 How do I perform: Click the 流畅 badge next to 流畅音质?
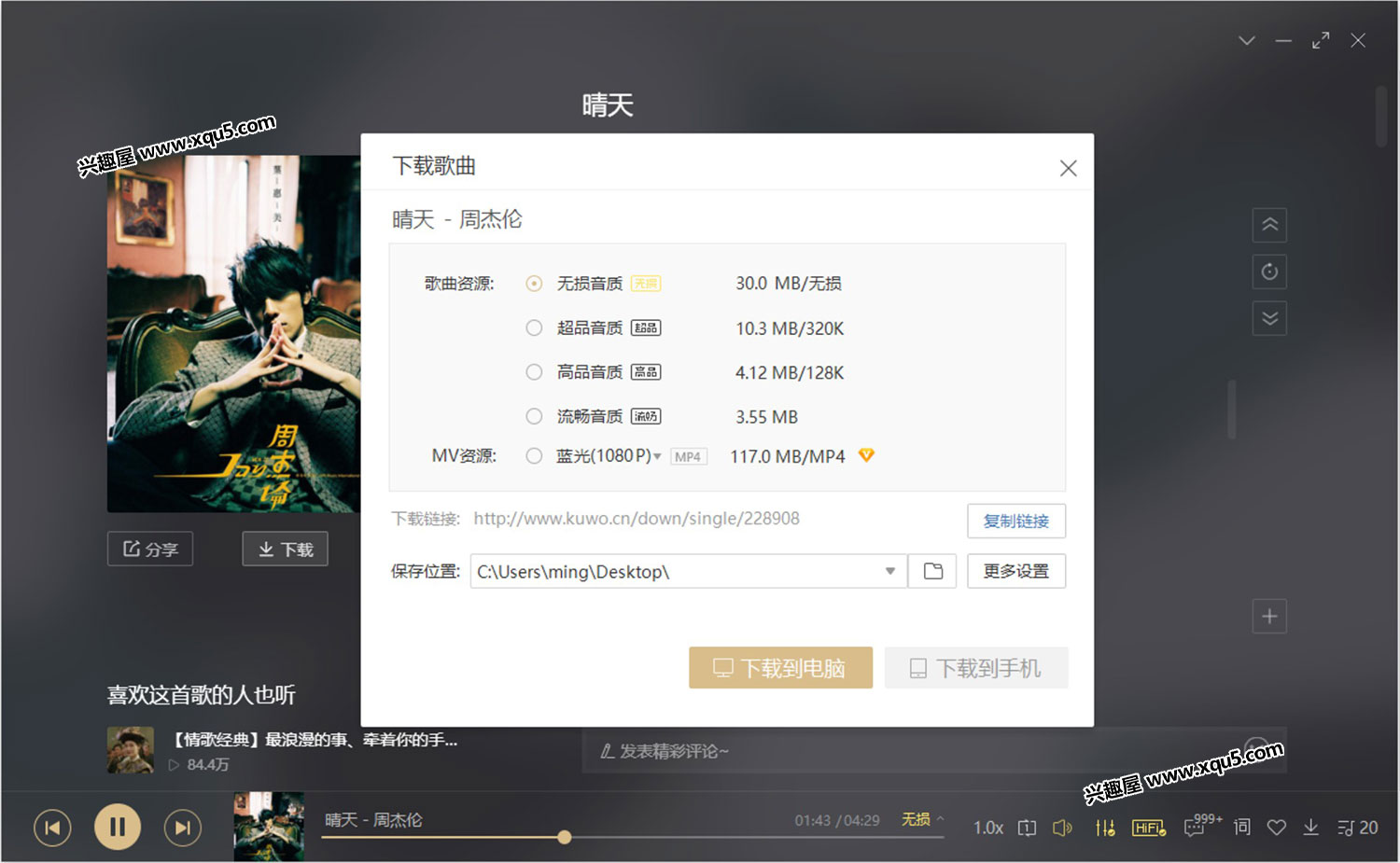point(646,416)
